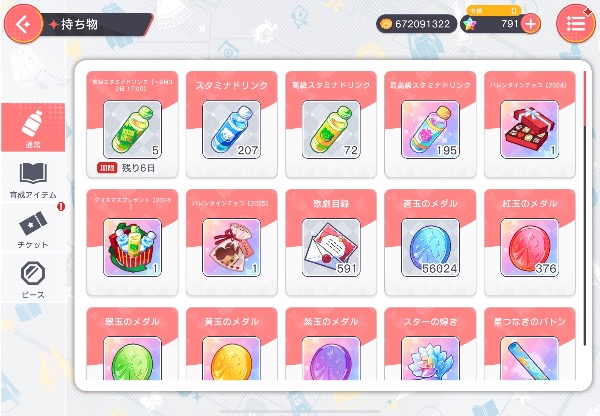Open the 2025 Valentine chocolate bag
This screenshot has height=416, width=600.
coord(232,243)
